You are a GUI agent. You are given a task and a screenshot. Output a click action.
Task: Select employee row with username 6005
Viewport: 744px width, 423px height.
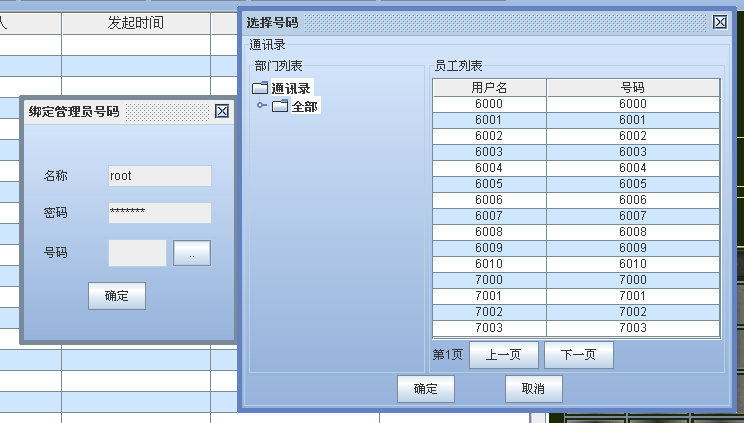[x=489, y=184]
